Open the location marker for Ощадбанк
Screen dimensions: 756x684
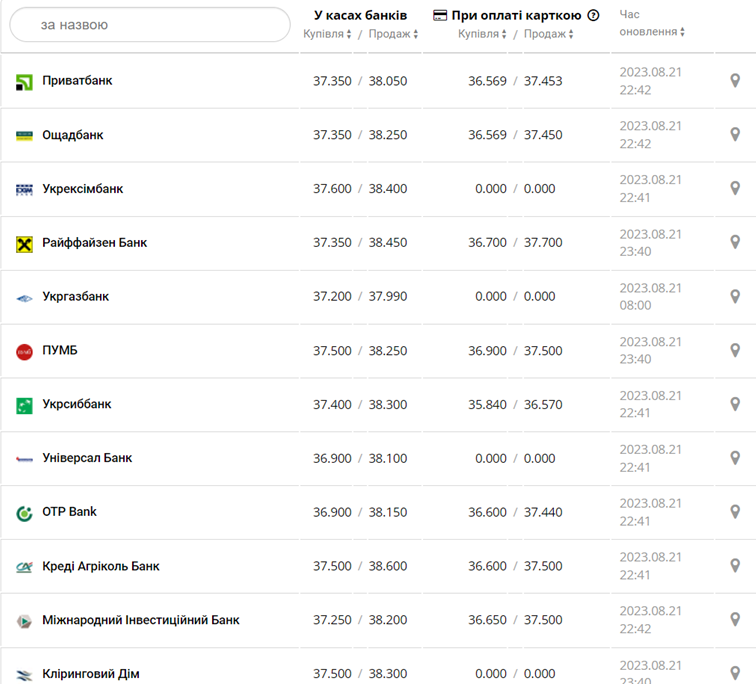[735, 134]
